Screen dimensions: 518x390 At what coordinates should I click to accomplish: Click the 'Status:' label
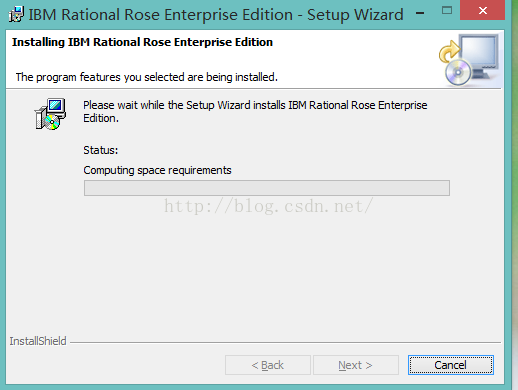tap(101, 150)
